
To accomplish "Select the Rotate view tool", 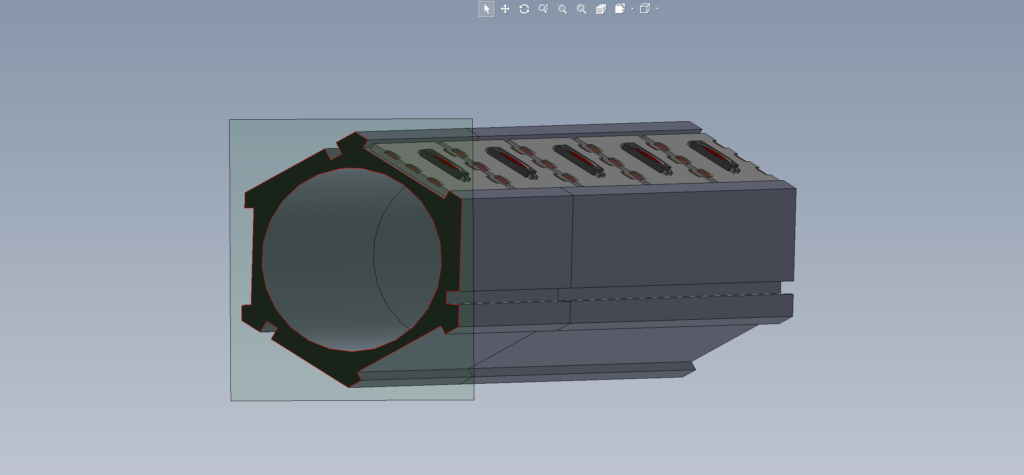I will (524, 9).
